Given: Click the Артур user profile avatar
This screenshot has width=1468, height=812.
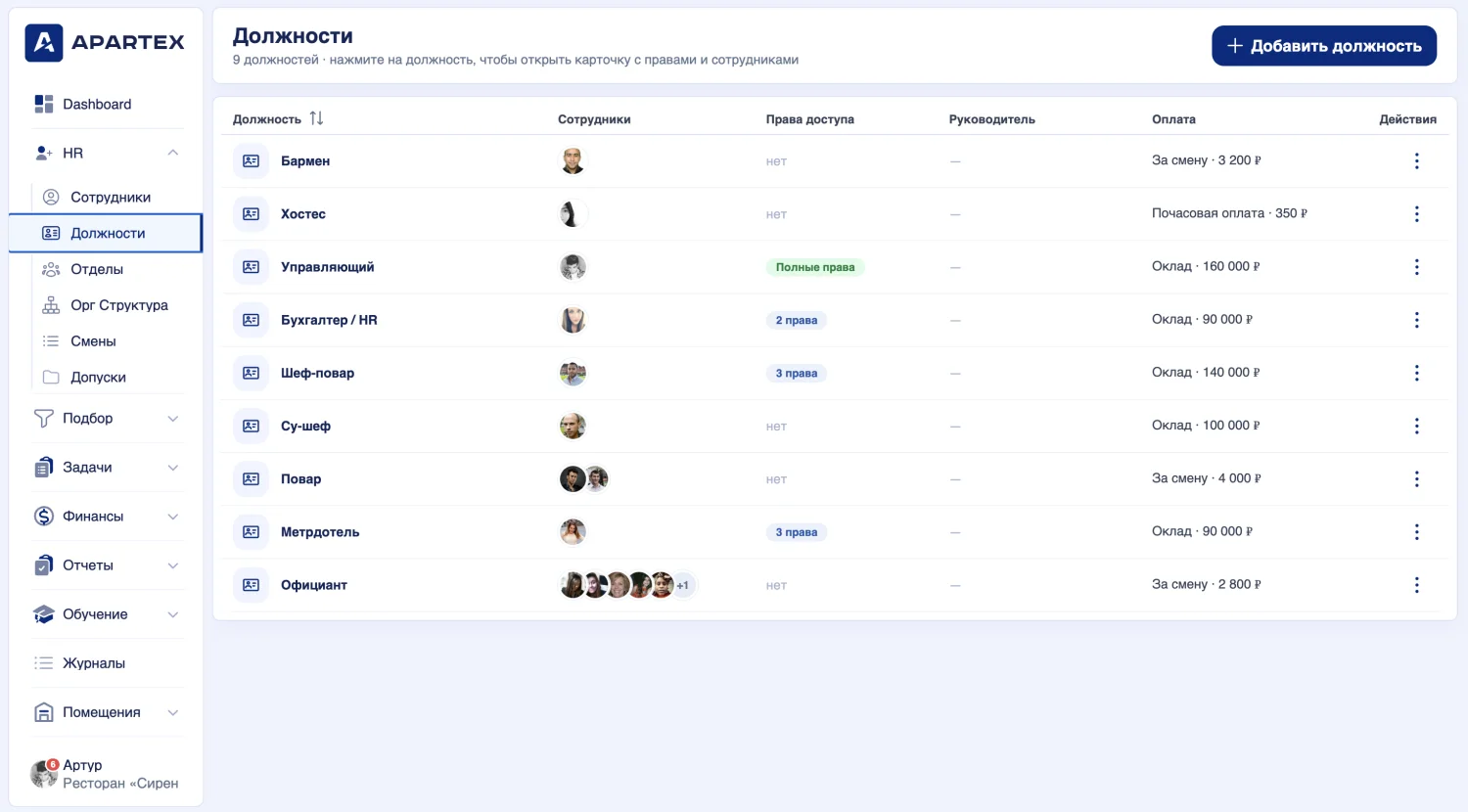Looking at the screenshot, I should [x=43, y=774].
